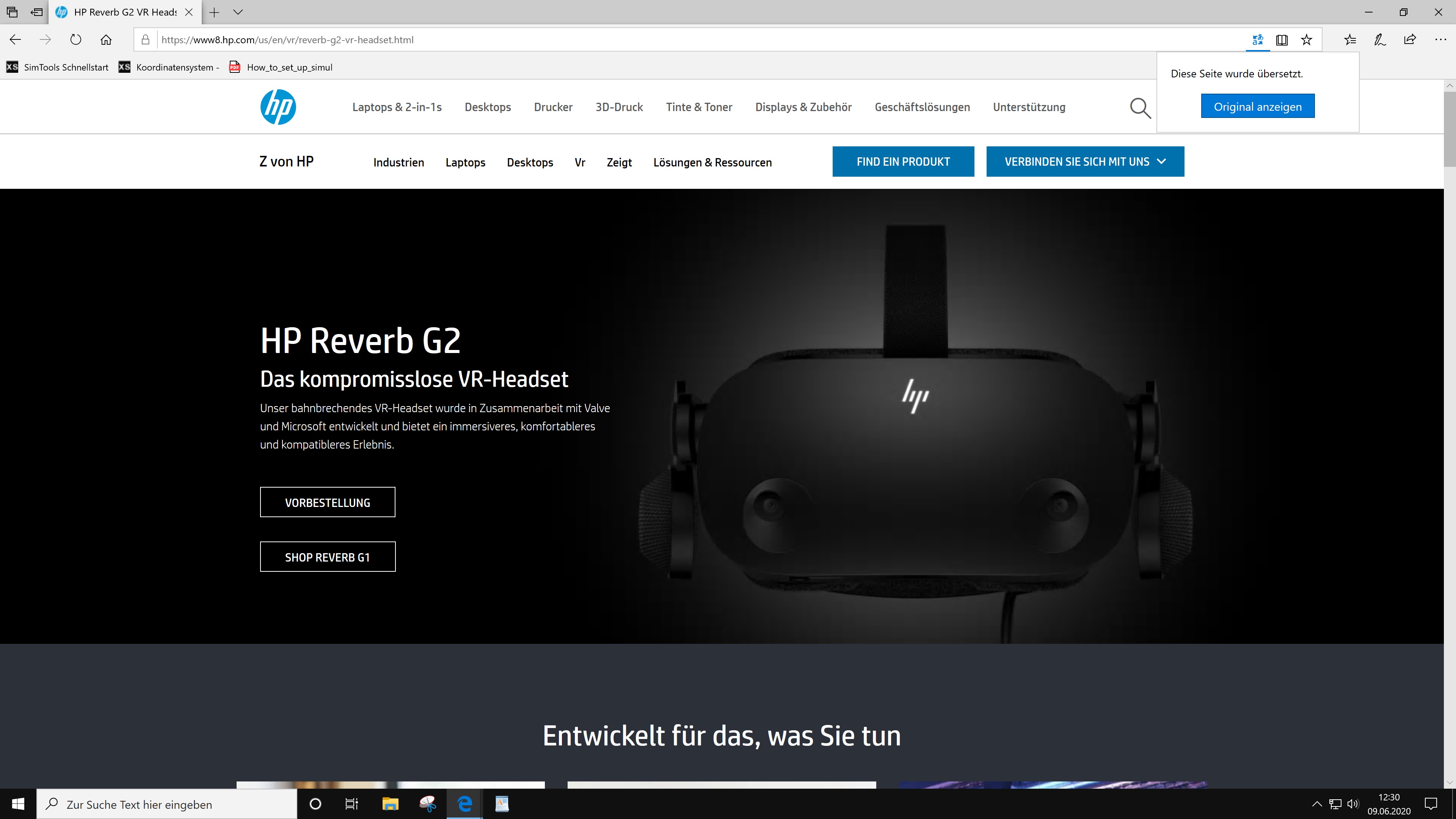Open How_to_set_up_simul bookmark
1456x819 pixels.
pos(280,67)
